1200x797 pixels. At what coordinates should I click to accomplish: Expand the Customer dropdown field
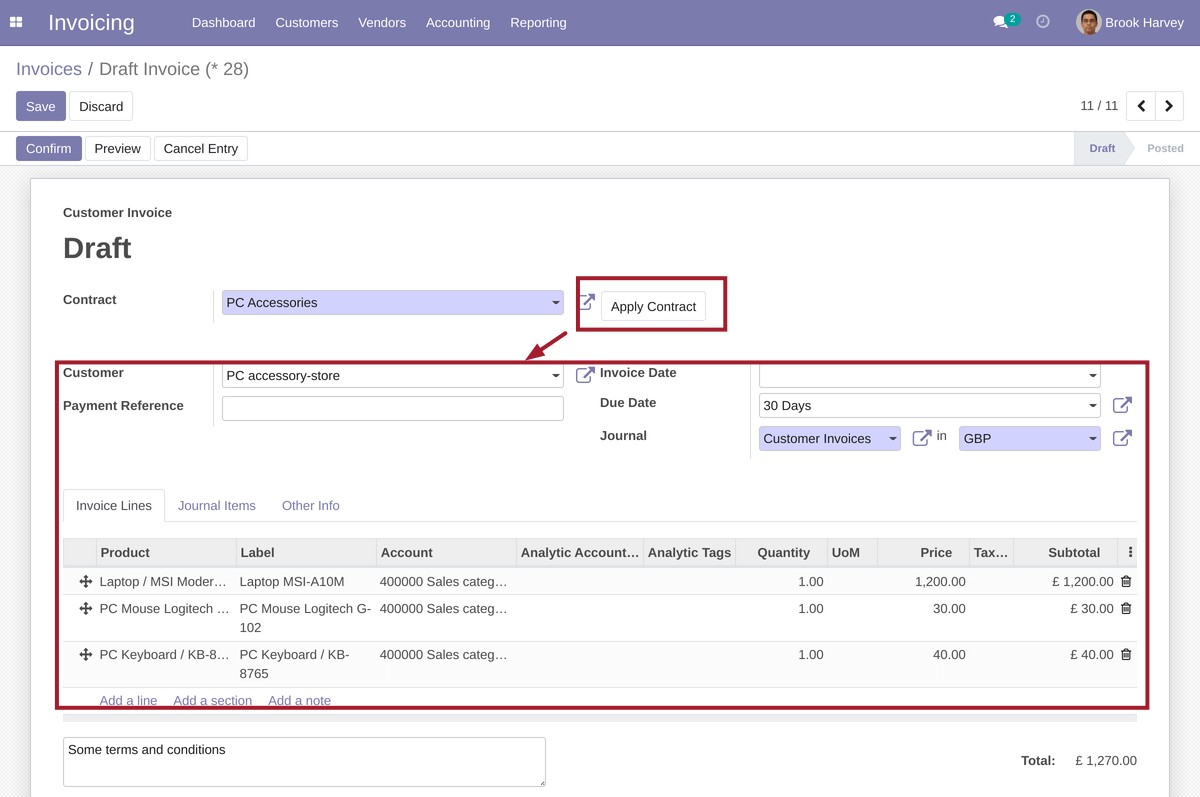tap(556, 376)
